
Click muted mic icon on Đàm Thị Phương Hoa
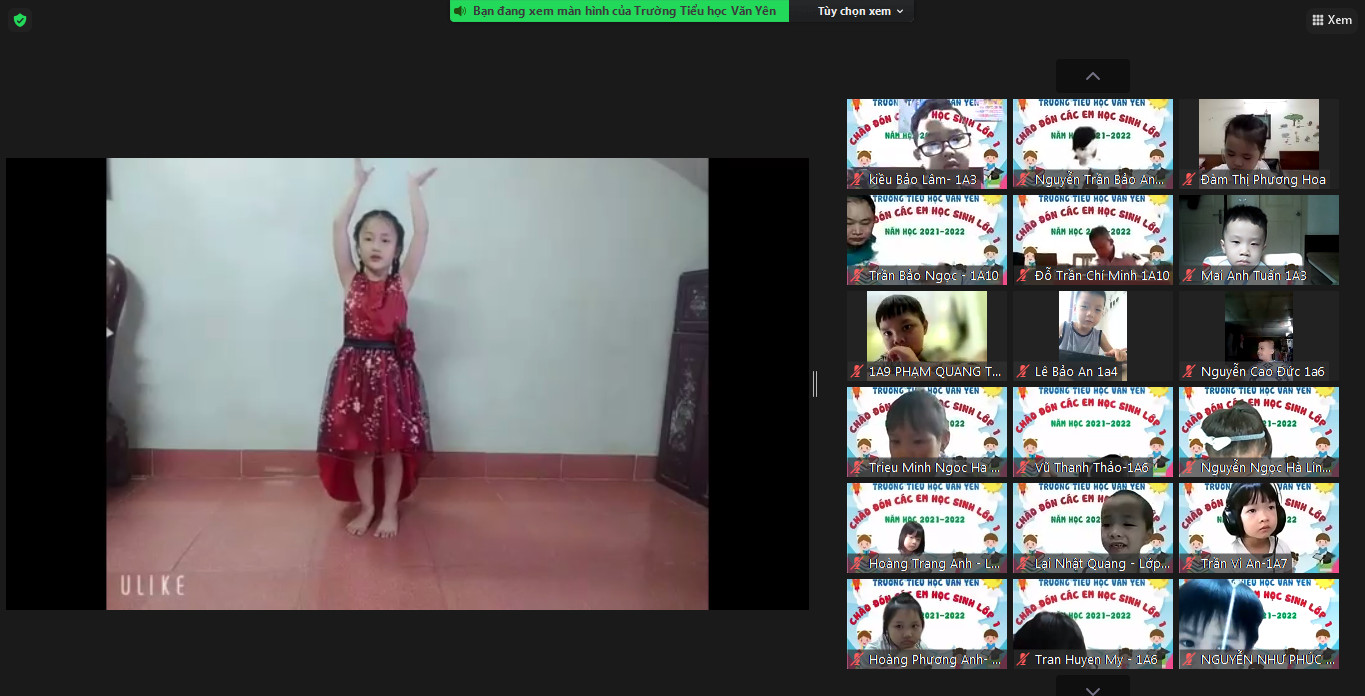pos(1189,180)
